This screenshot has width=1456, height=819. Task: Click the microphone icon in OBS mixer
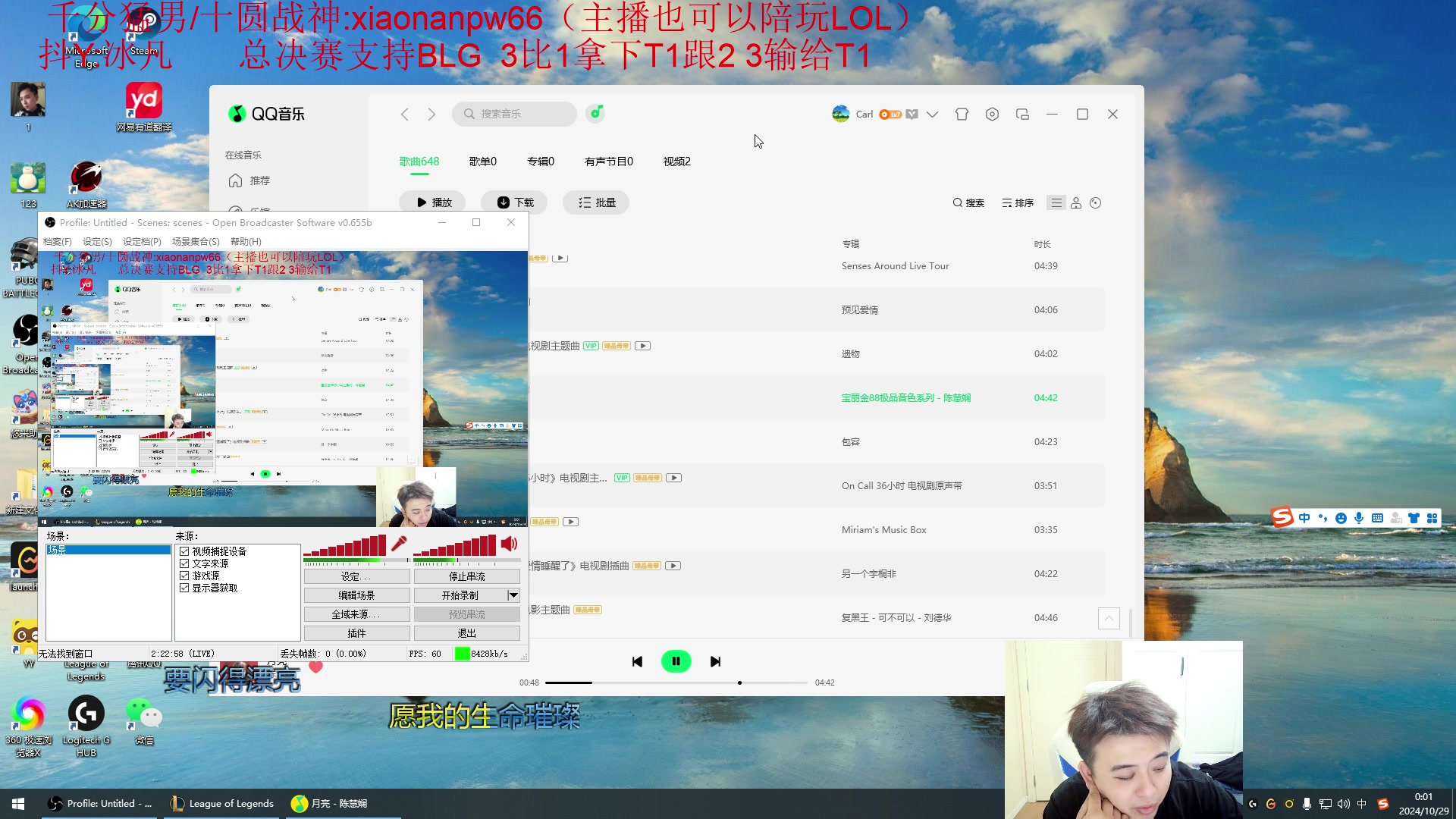tap(400, 544)
